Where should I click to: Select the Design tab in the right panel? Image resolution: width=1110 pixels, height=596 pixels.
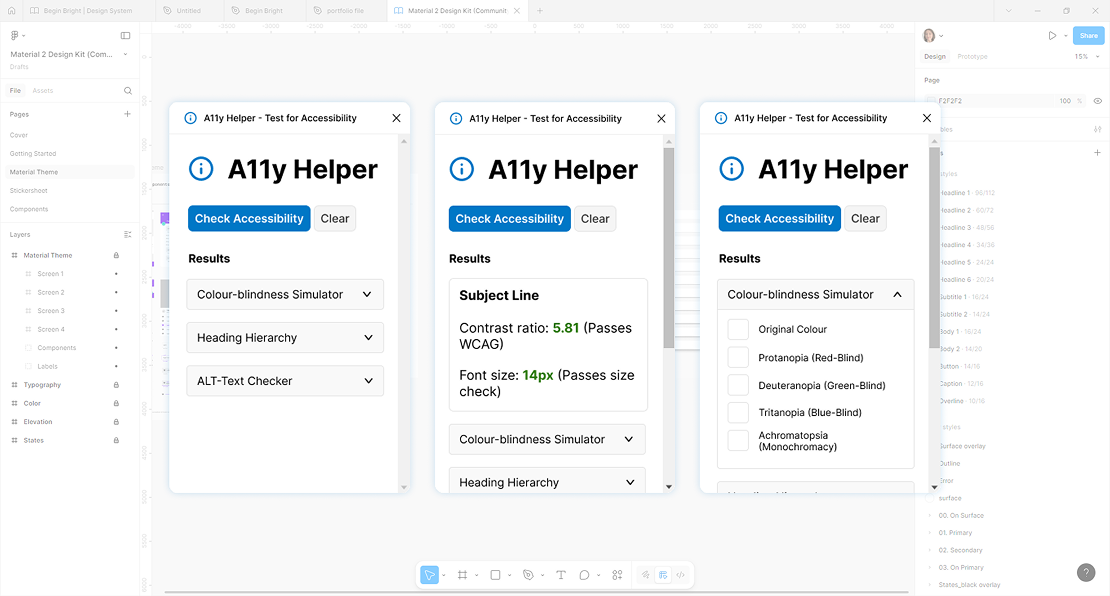(934, 57)
